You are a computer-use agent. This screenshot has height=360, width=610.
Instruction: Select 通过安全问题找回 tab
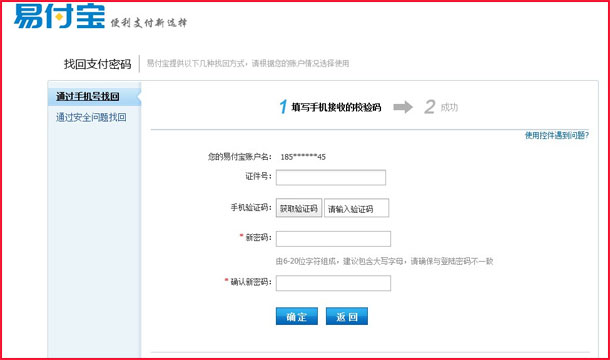point(91,117)
